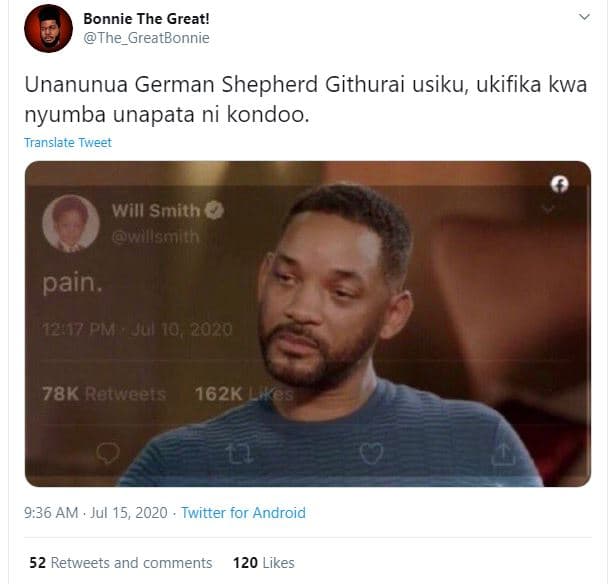The width and height of the screenshot is (614, 584).
Task: Open the @The_GreatBonnie handle link
Action: click(x=146, y=38)
